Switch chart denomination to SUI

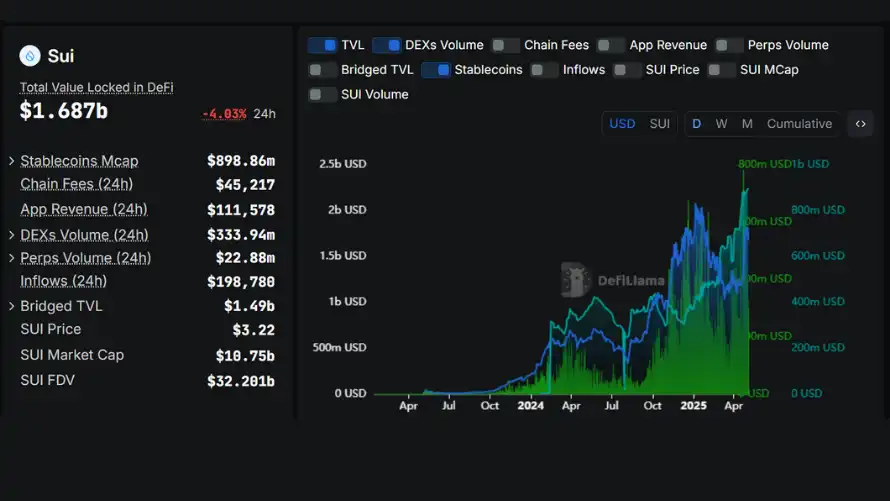pyautogui.click(x=660, y=124)
